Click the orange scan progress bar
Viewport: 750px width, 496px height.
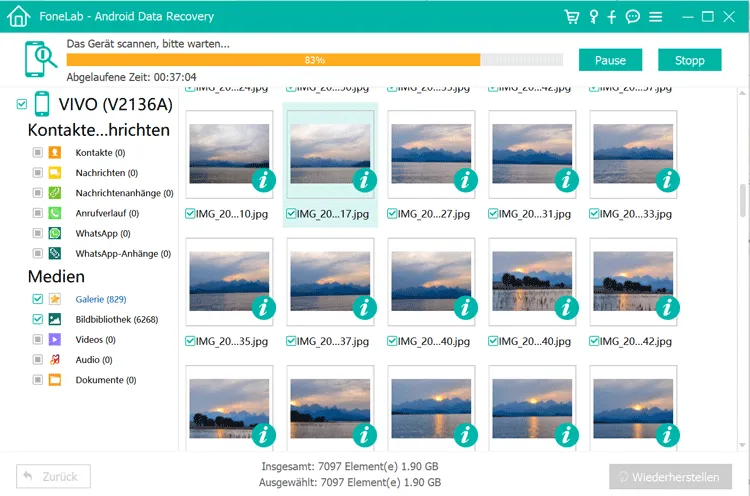click(314, 60)
